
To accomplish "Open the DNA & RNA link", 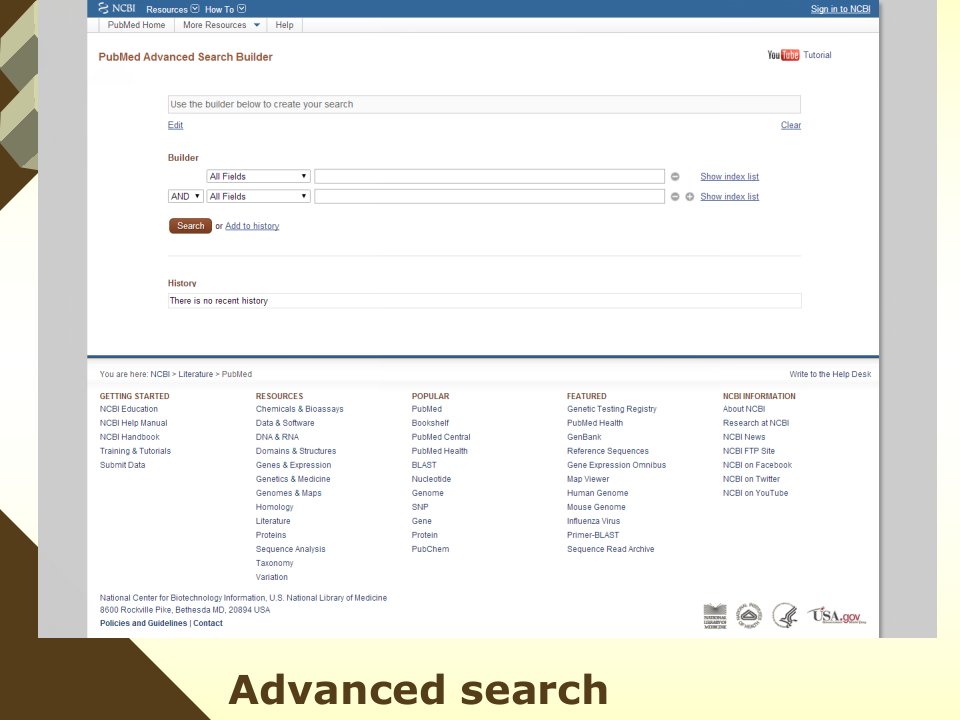I will 277,437.
